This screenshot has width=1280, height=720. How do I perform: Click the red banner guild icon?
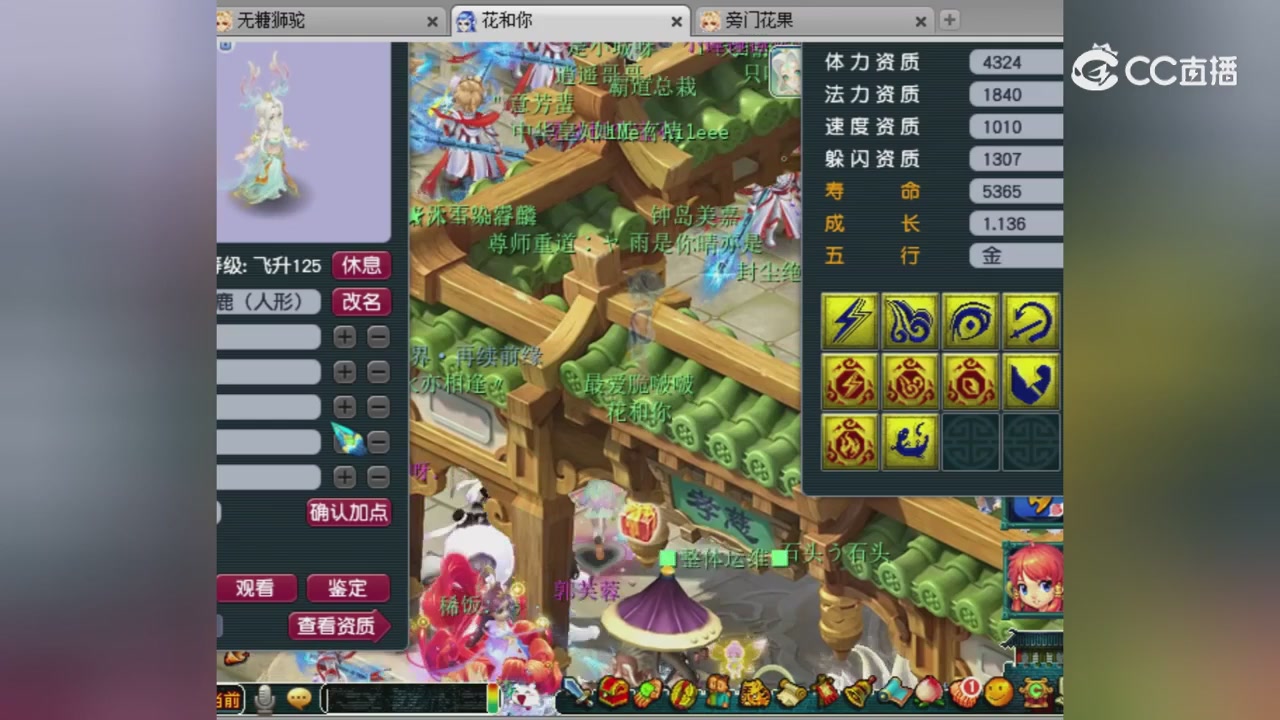(825, 692)
